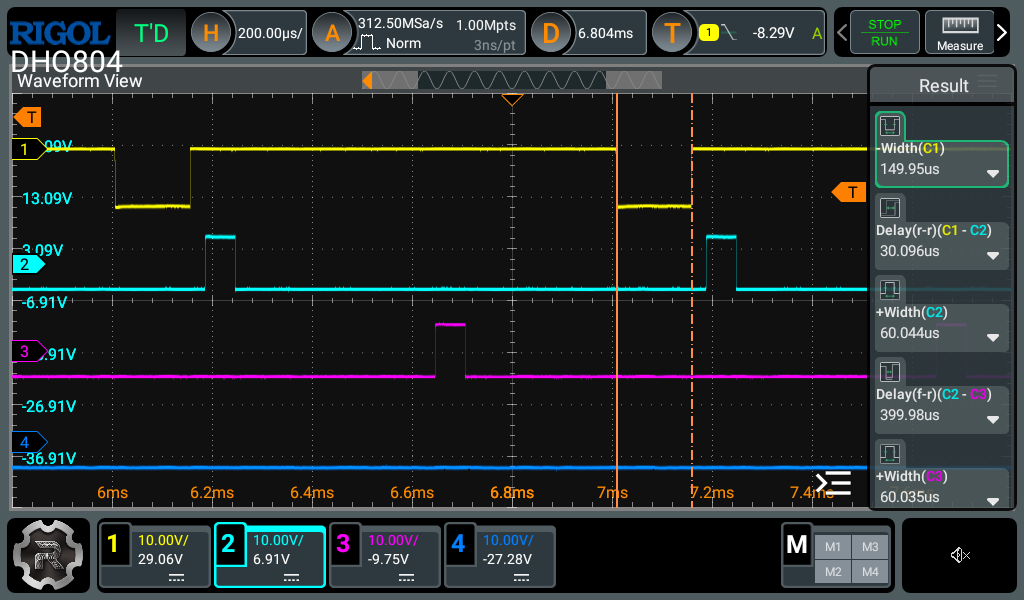The image size is (1024, 600).
Task: Click the speaker mute icon
Action: pyautogui.click(x=960, y=555)
